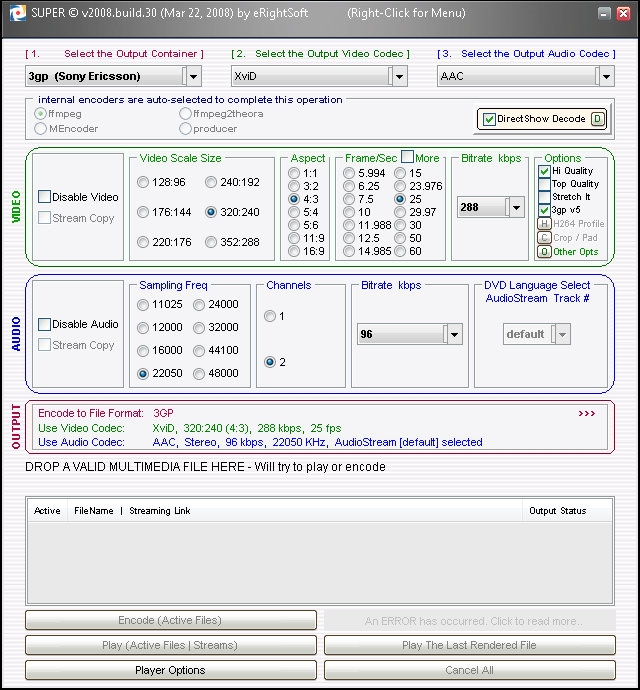Close the SUPER window
The height and width of the screenshot is (690, 640).
pyautogui.click(x=623, y=13)
